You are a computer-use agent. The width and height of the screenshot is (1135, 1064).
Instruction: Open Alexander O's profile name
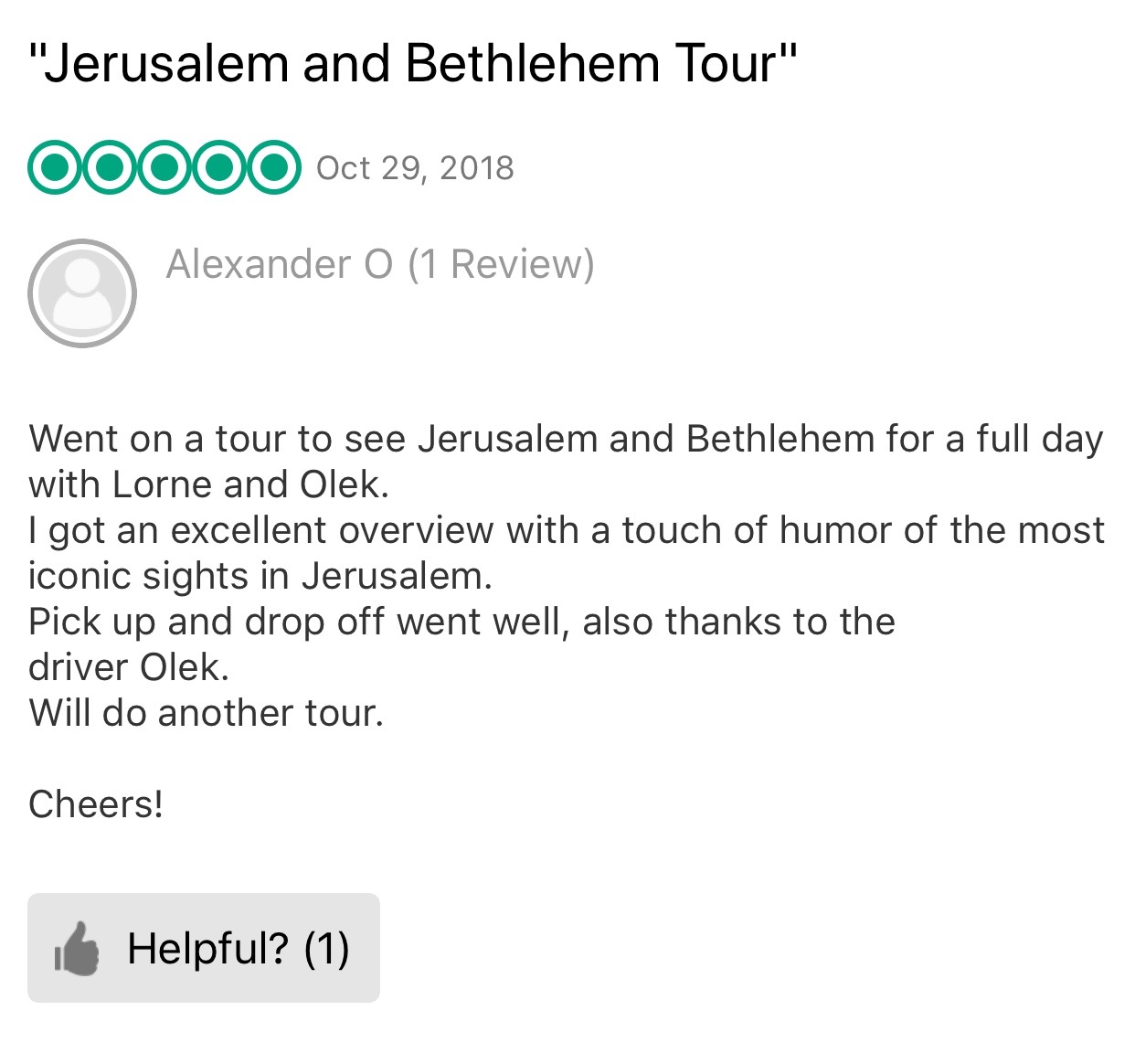(x=279, y=264)
